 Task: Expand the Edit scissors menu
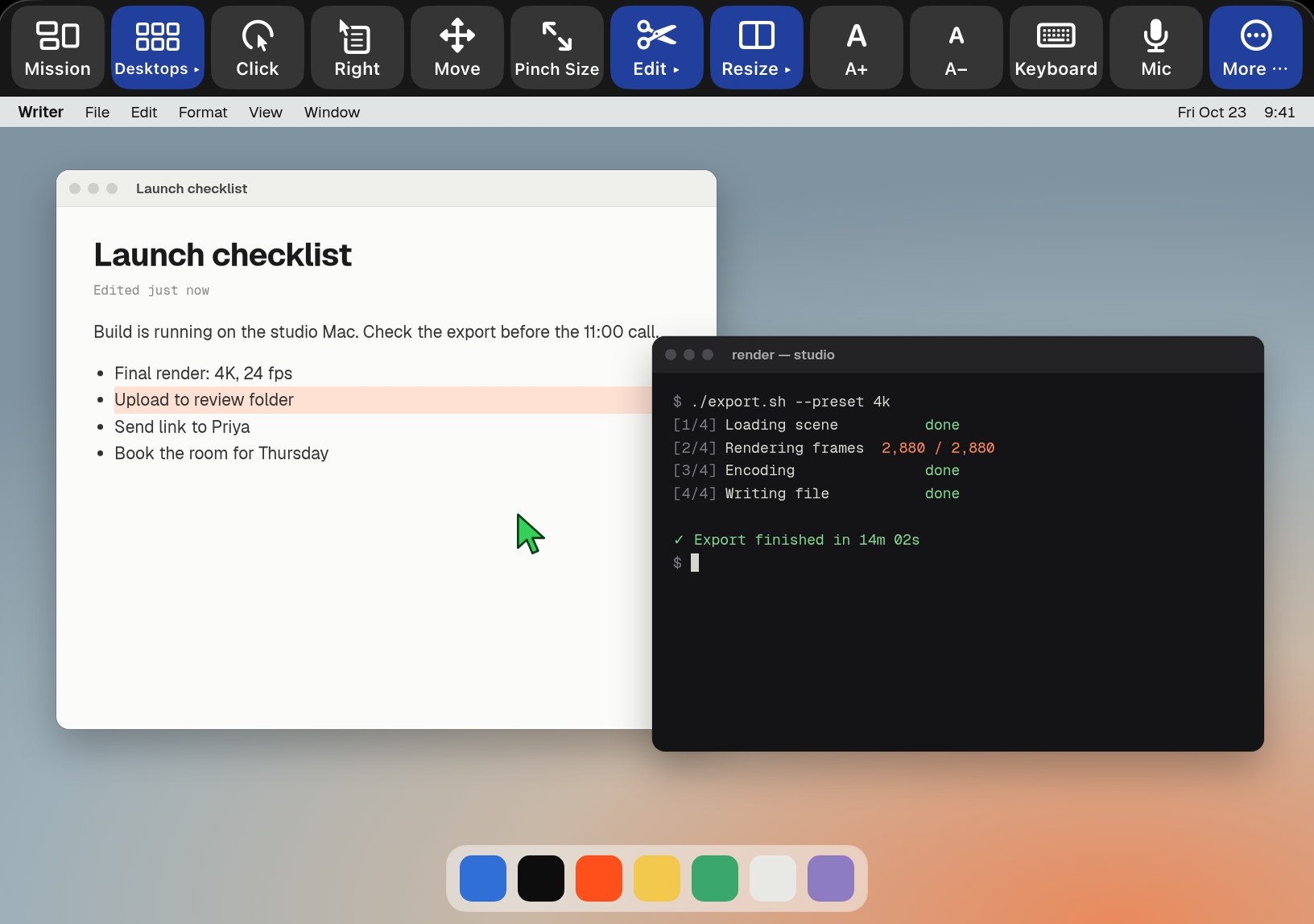pyautogui.click(x=657, y=47)
